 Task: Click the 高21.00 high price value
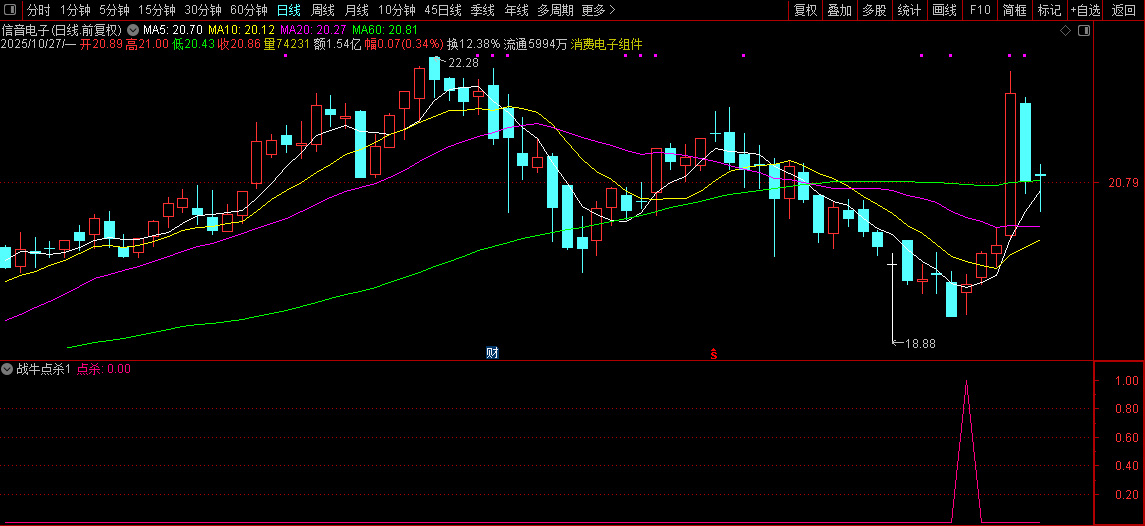(146, 44)
